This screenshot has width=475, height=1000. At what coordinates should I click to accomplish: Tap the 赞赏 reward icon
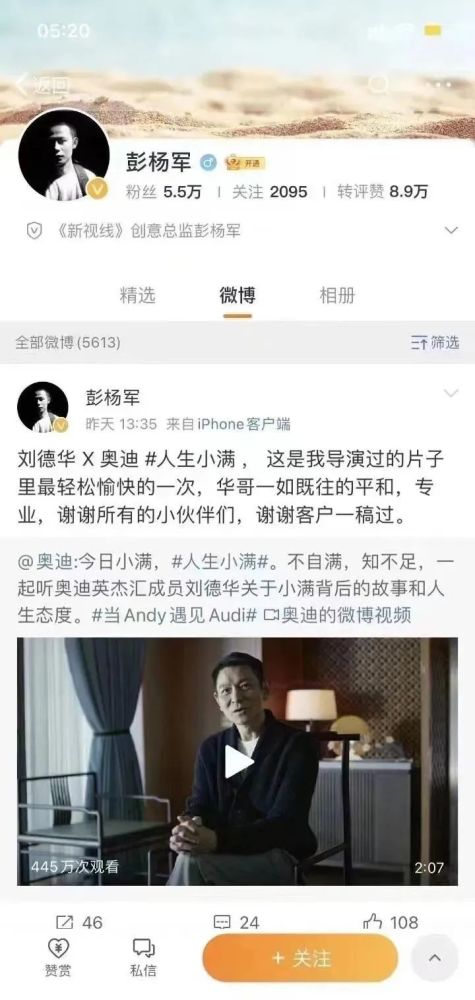click(x=58, y=957)
